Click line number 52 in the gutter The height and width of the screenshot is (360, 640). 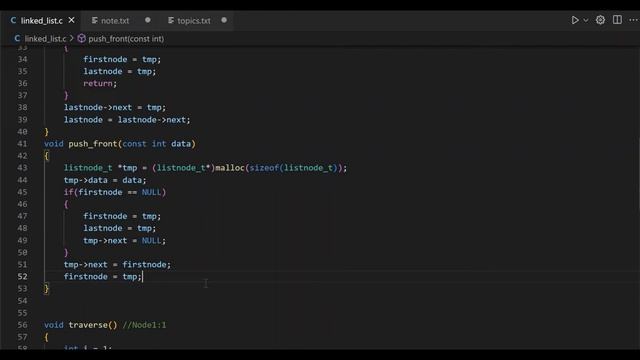point(22,276)
